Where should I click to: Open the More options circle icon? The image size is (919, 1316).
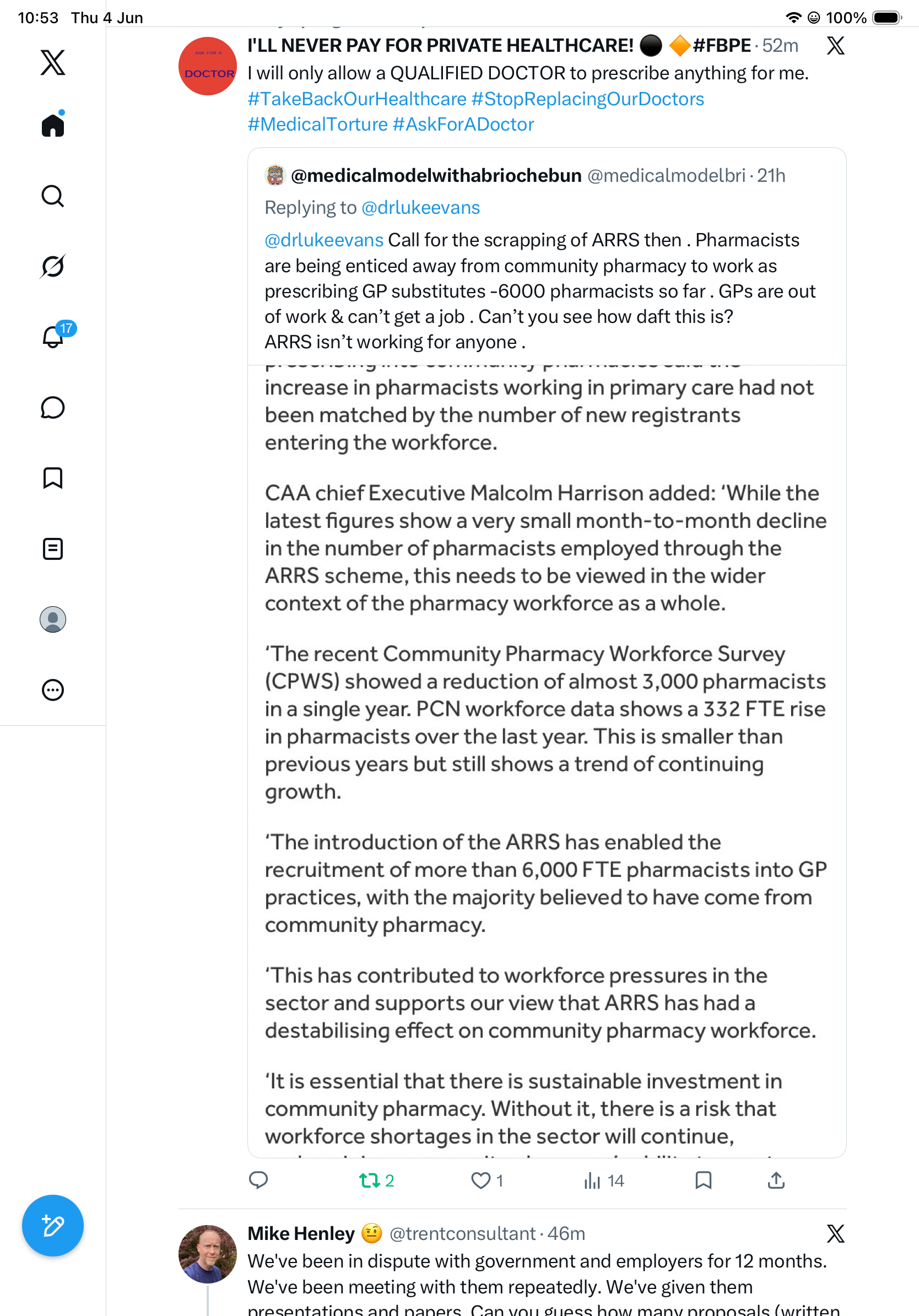coord(53,689)
